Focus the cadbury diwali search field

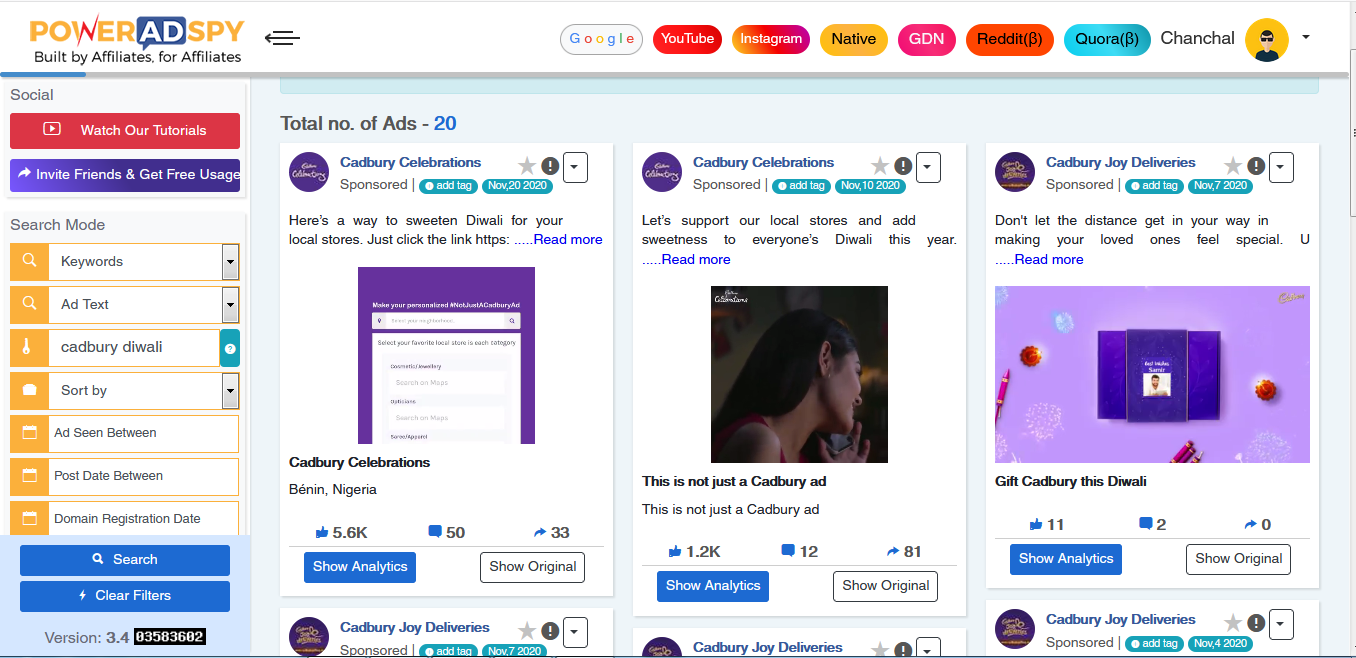(x=134, y=348)
